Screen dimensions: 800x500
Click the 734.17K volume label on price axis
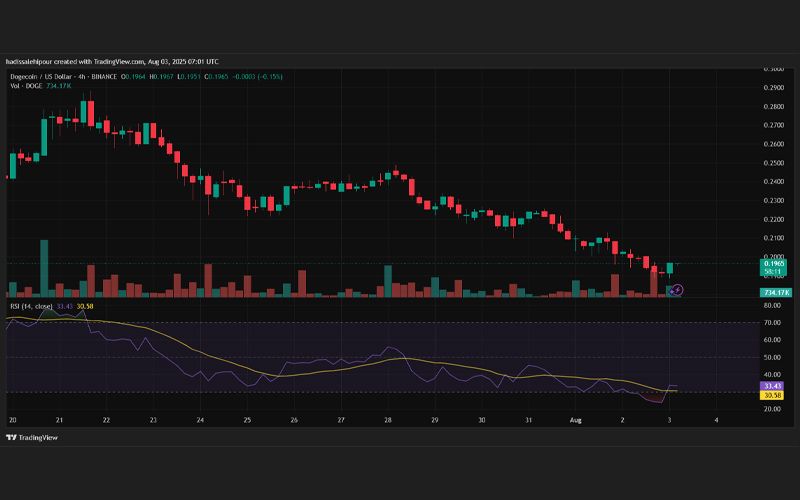tap(776, 292)
